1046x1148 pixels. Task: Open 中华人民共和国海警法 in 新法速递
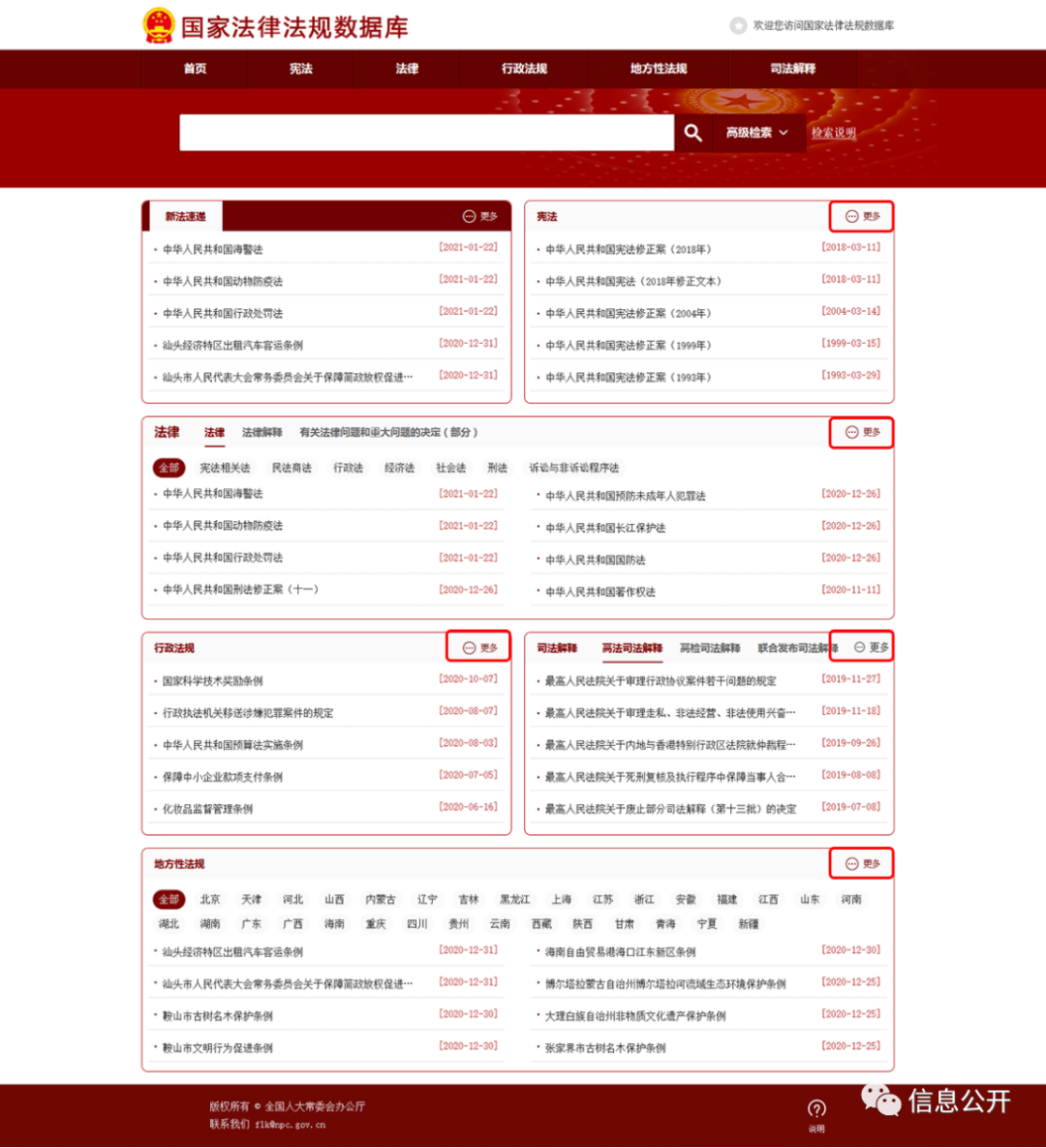pyautogui.click(x=212, y=250)
